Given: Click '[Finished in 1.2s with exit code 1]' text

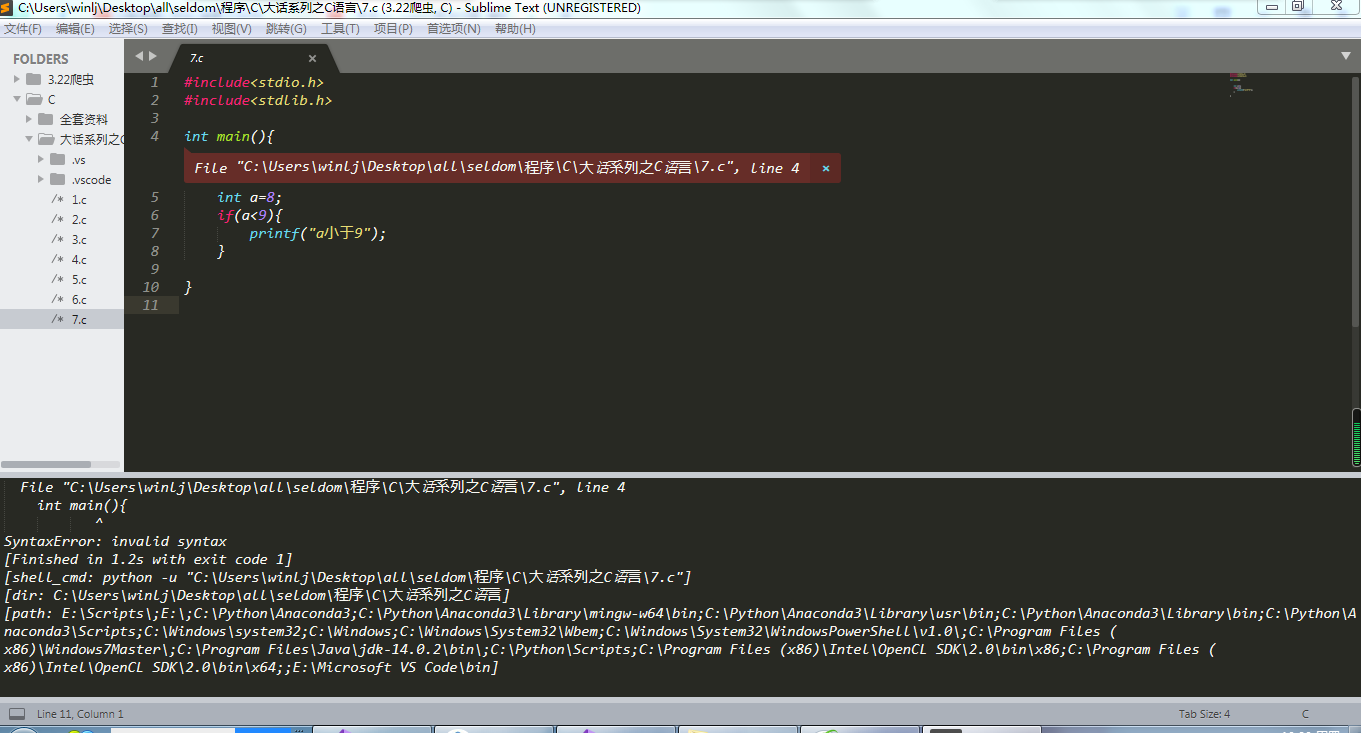Looking at the screenshot, I should 148,559.
